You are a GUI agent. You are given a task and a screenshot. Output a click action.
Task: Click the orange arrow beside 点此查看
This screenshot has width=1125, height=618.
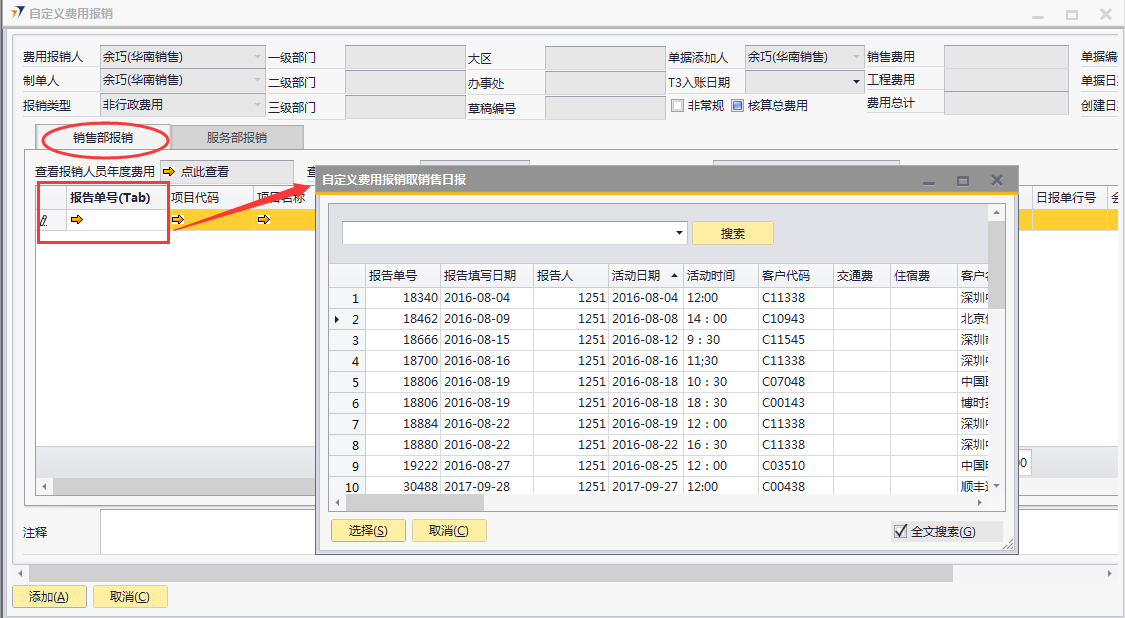click(168, 172)
